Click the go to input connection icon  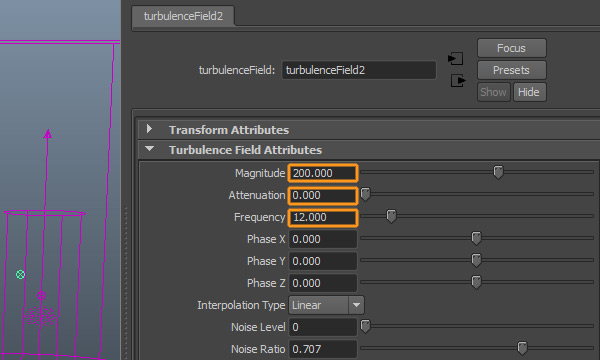(455, 59)
